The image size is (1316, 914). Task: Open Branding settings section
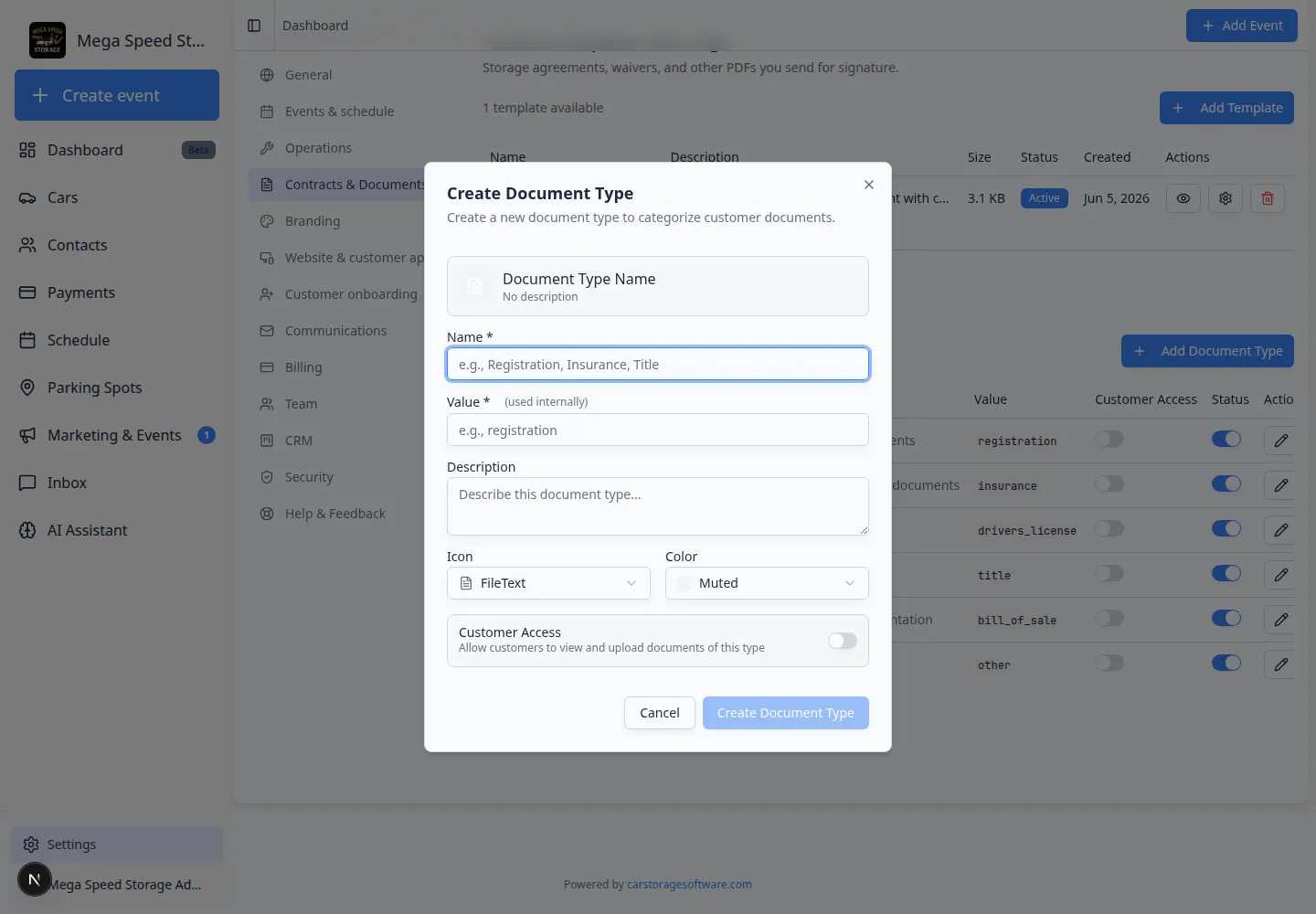point(338,221)
